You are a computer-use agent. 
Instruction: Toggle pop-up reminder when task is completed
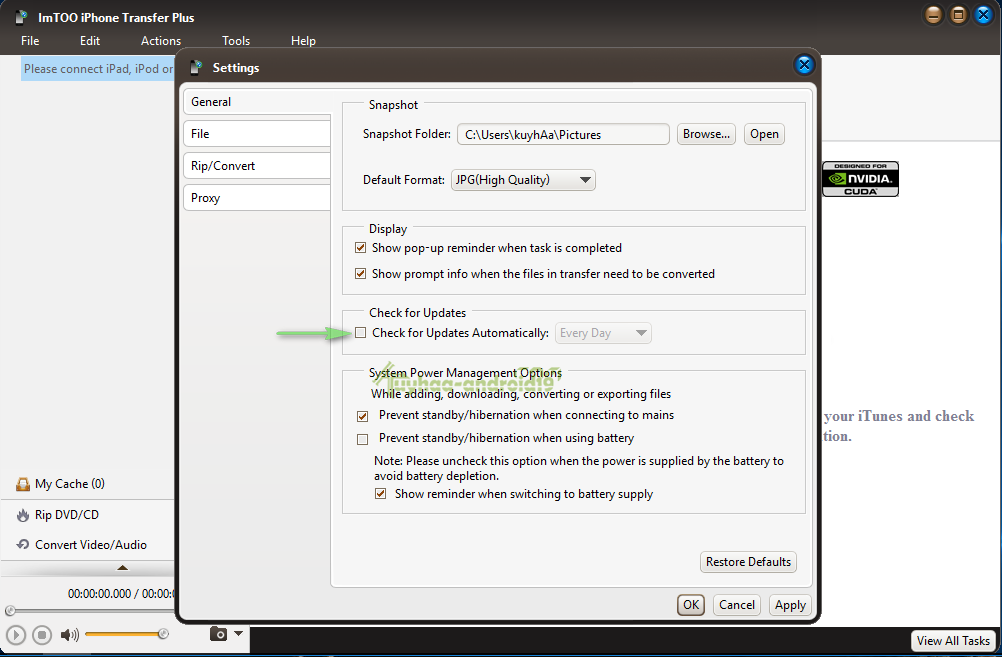point(360,247)
